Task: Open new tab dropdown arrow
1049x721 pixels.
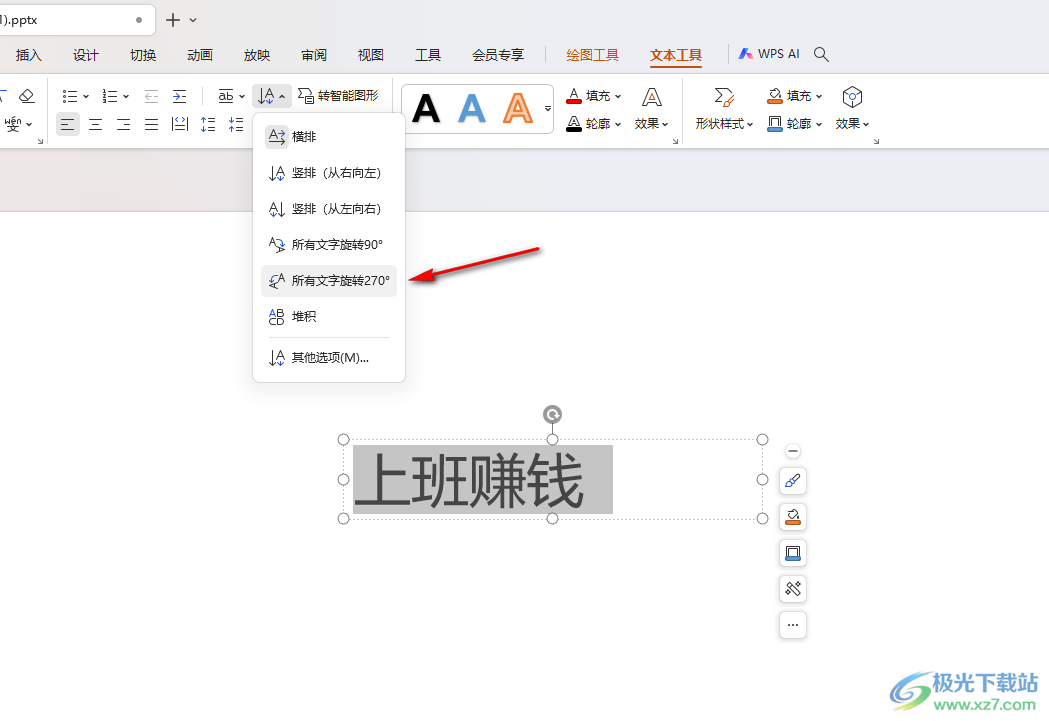Action: click(193, 20)
